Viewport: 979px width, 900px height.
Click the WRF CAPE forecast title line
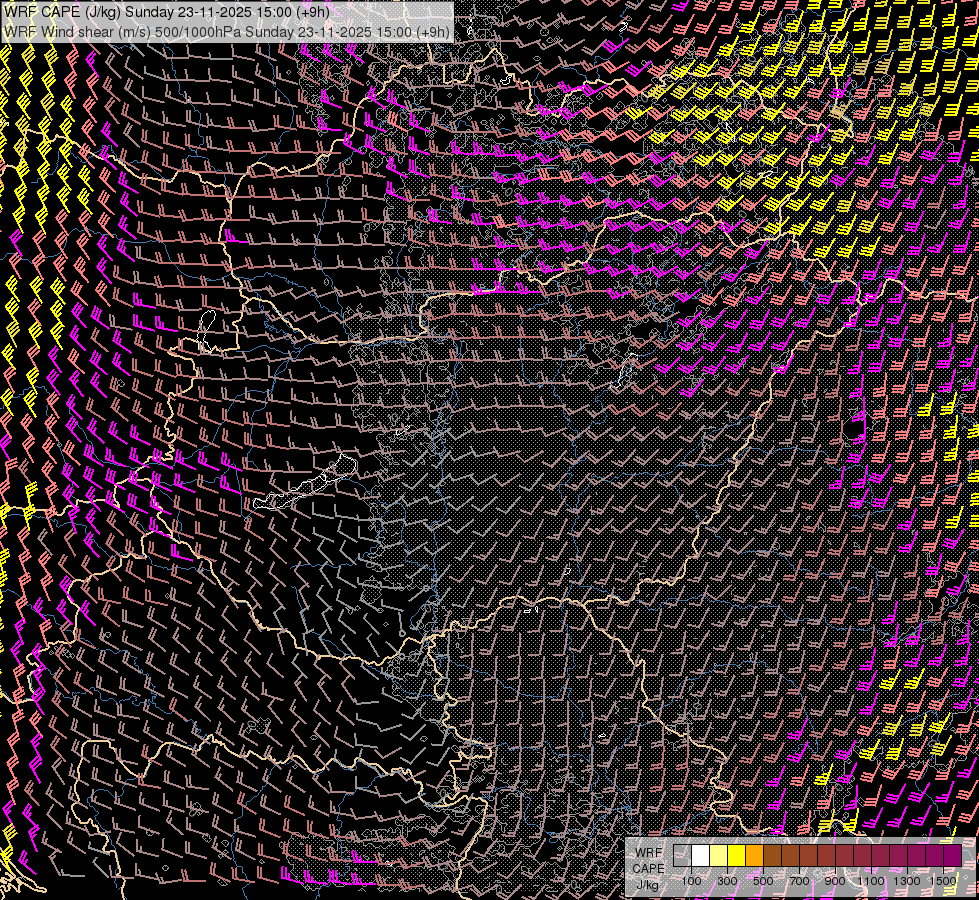pyautogui.click(x=167, y=12)
